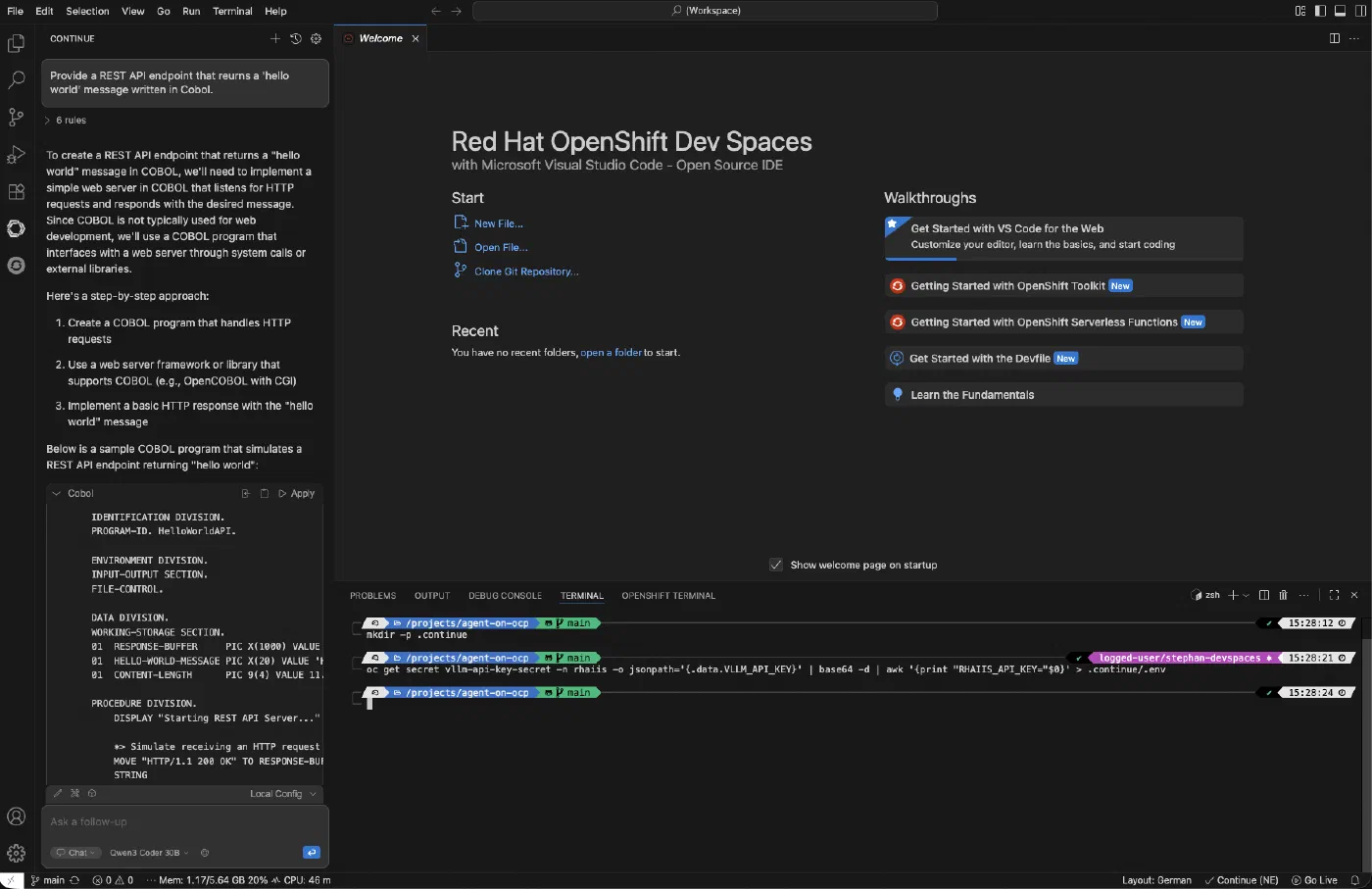Open Continue chat history

295,38
